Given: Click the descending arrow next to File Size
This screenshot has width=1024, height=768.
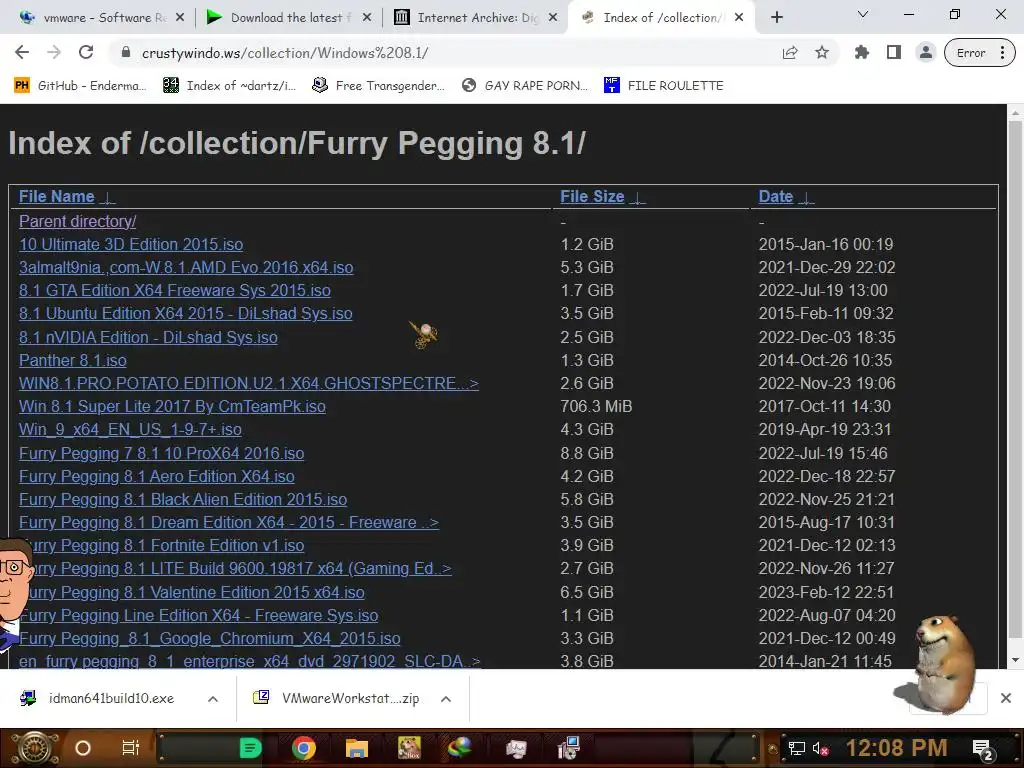Looking at the screenshot, I should [x=637, y=198].
